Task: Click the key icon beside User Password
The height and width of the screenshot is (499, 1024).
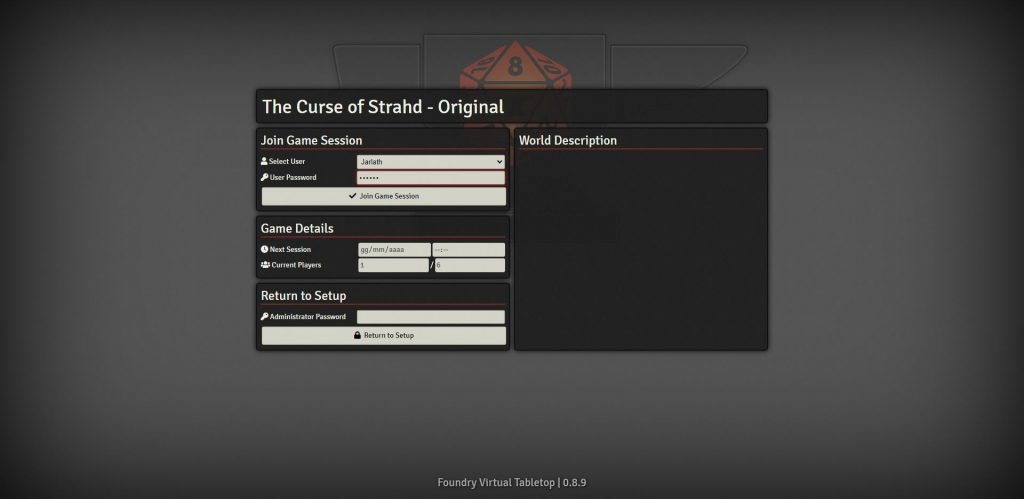Action: click(264, 178)
